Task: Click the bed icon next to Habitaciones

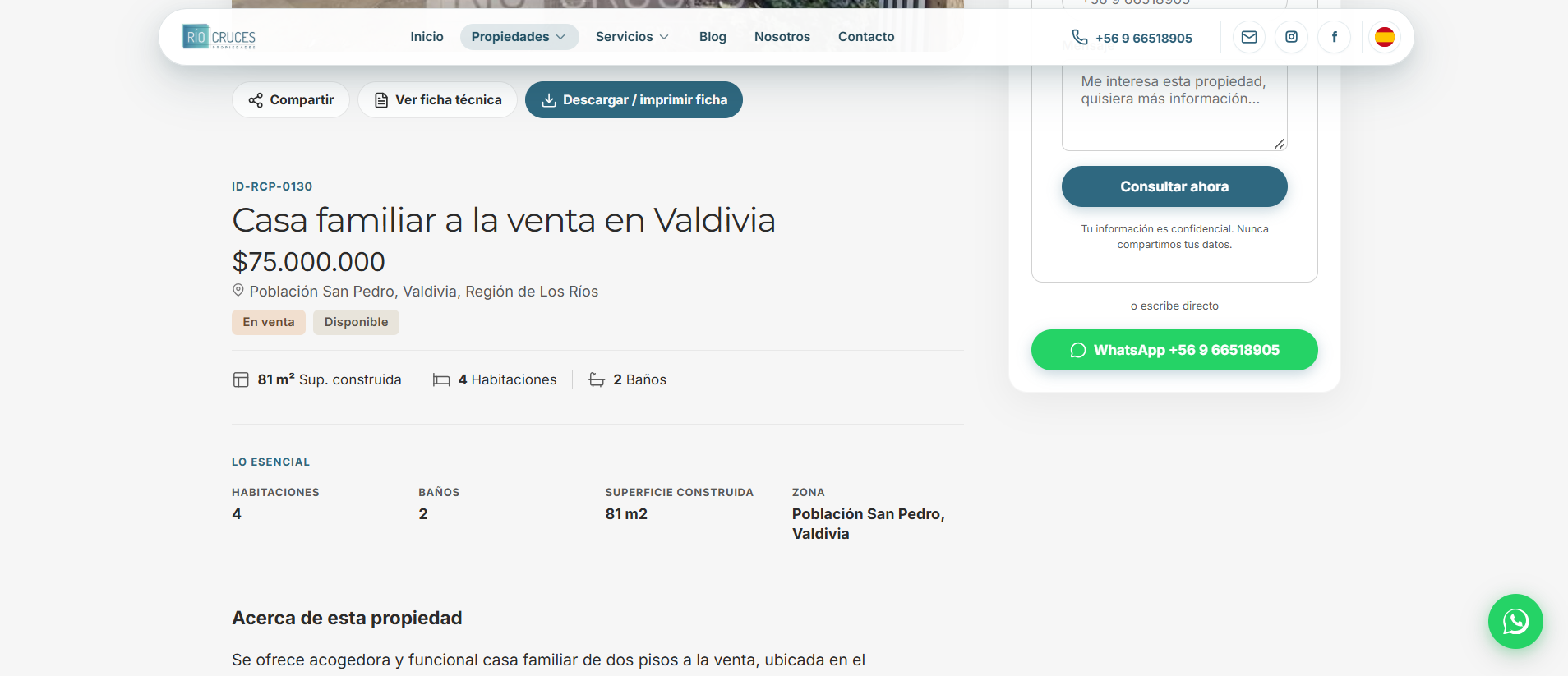Action: (x=441, y=379)
